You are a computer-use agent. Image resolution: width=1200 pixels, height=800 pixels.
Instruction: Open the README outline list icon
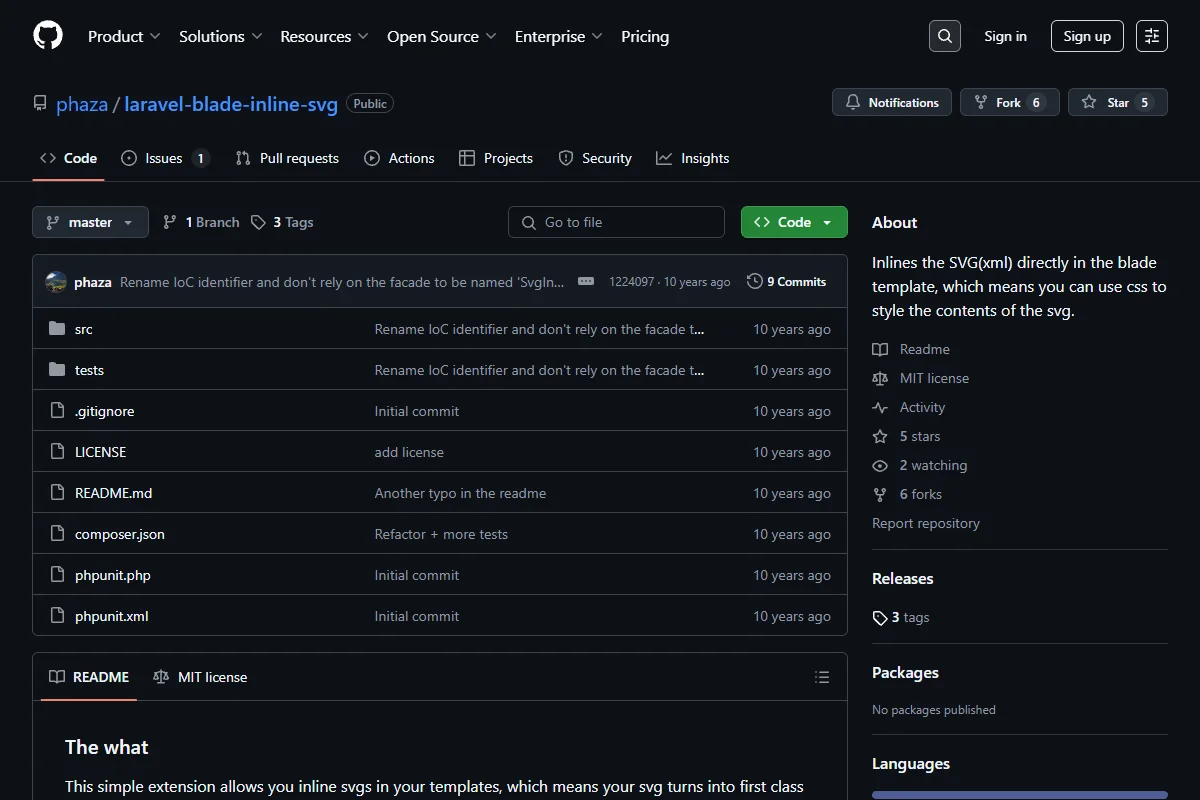822,677
